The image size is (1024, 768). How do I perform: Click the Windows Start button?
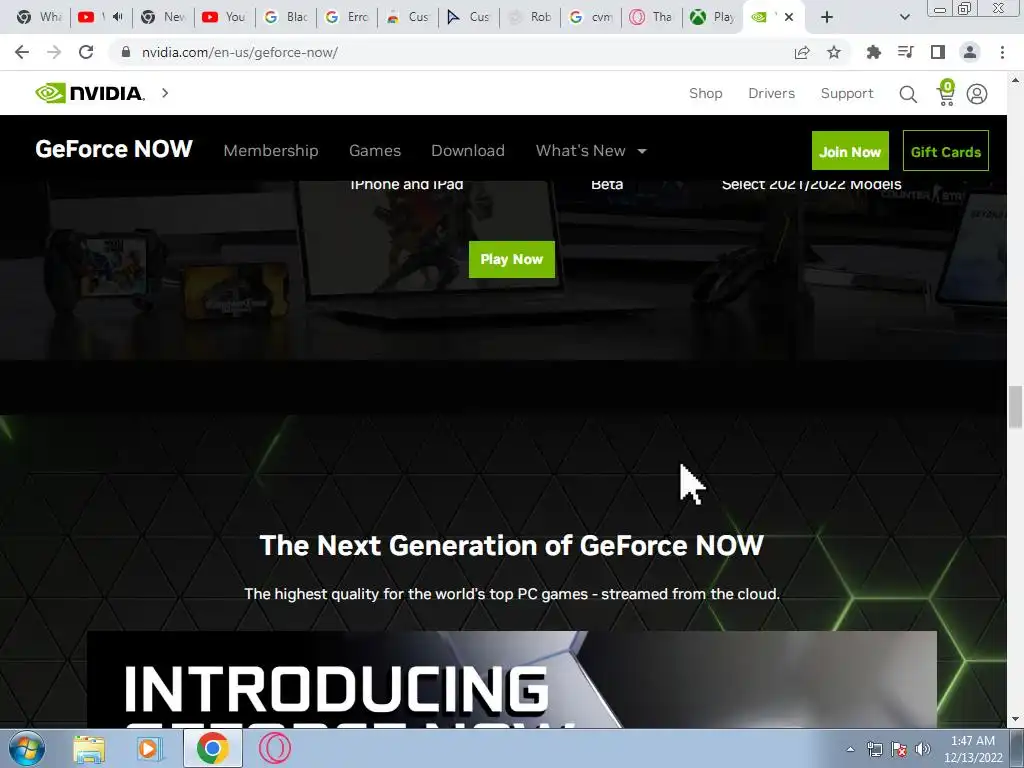click(x=26, y=748)
